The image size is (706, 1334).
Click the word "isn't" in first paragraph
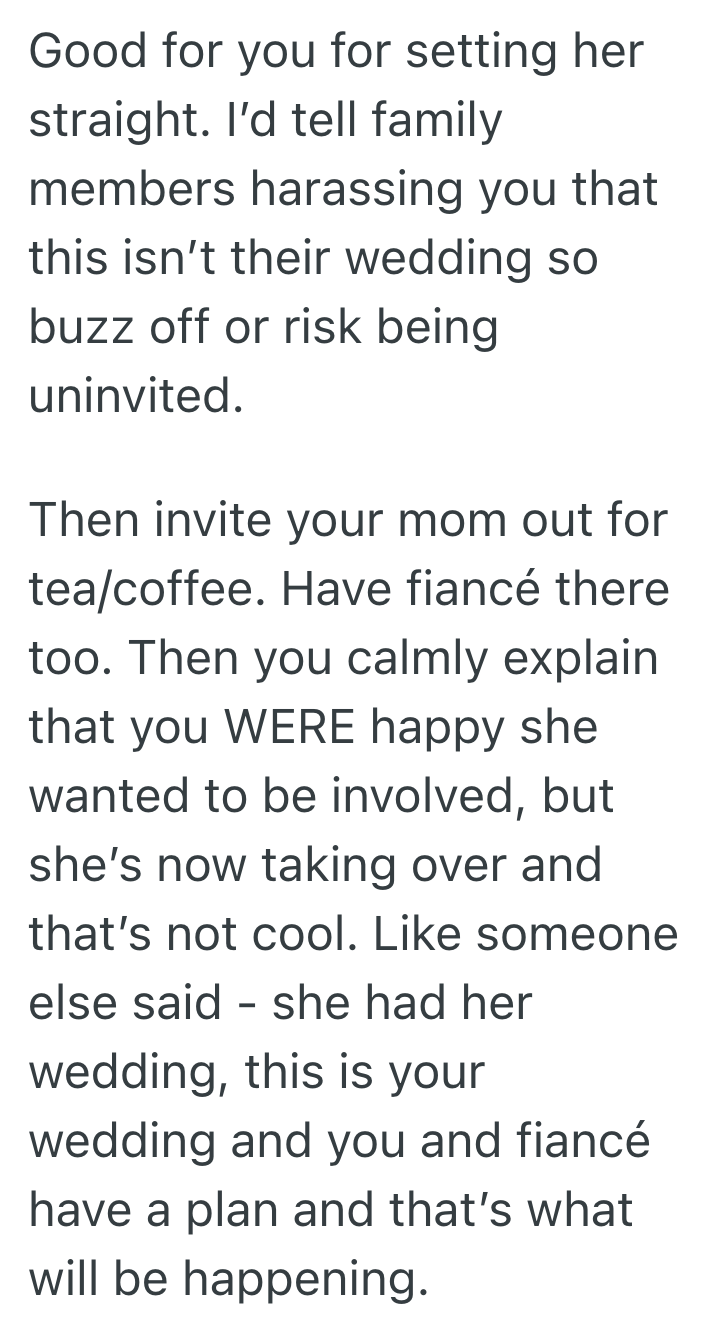coord(177,258)
